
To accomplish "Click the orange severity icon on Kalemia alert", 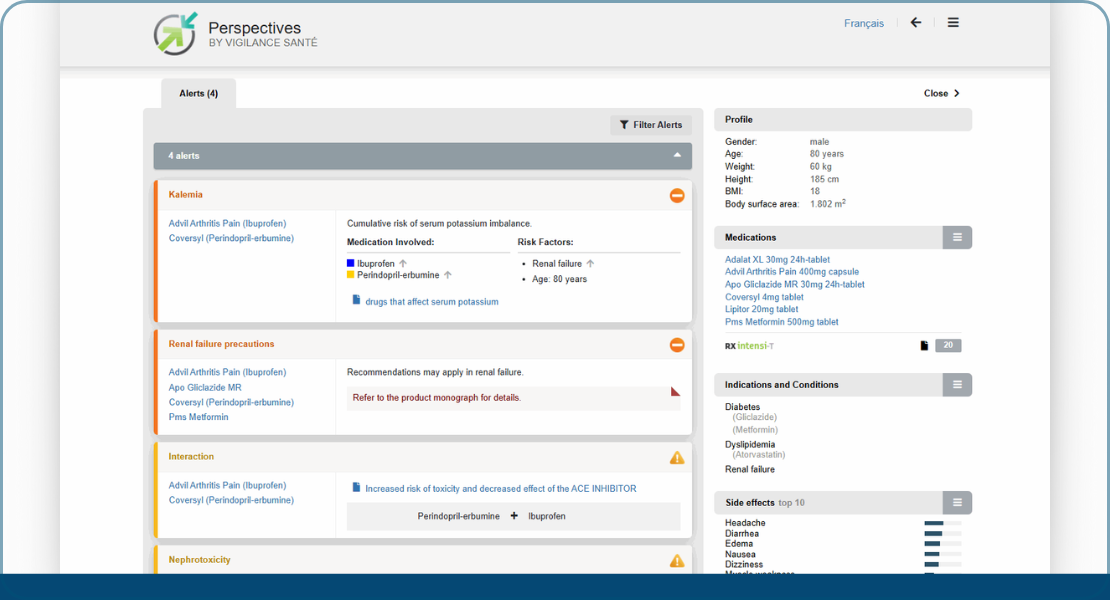I will (677, 195).
